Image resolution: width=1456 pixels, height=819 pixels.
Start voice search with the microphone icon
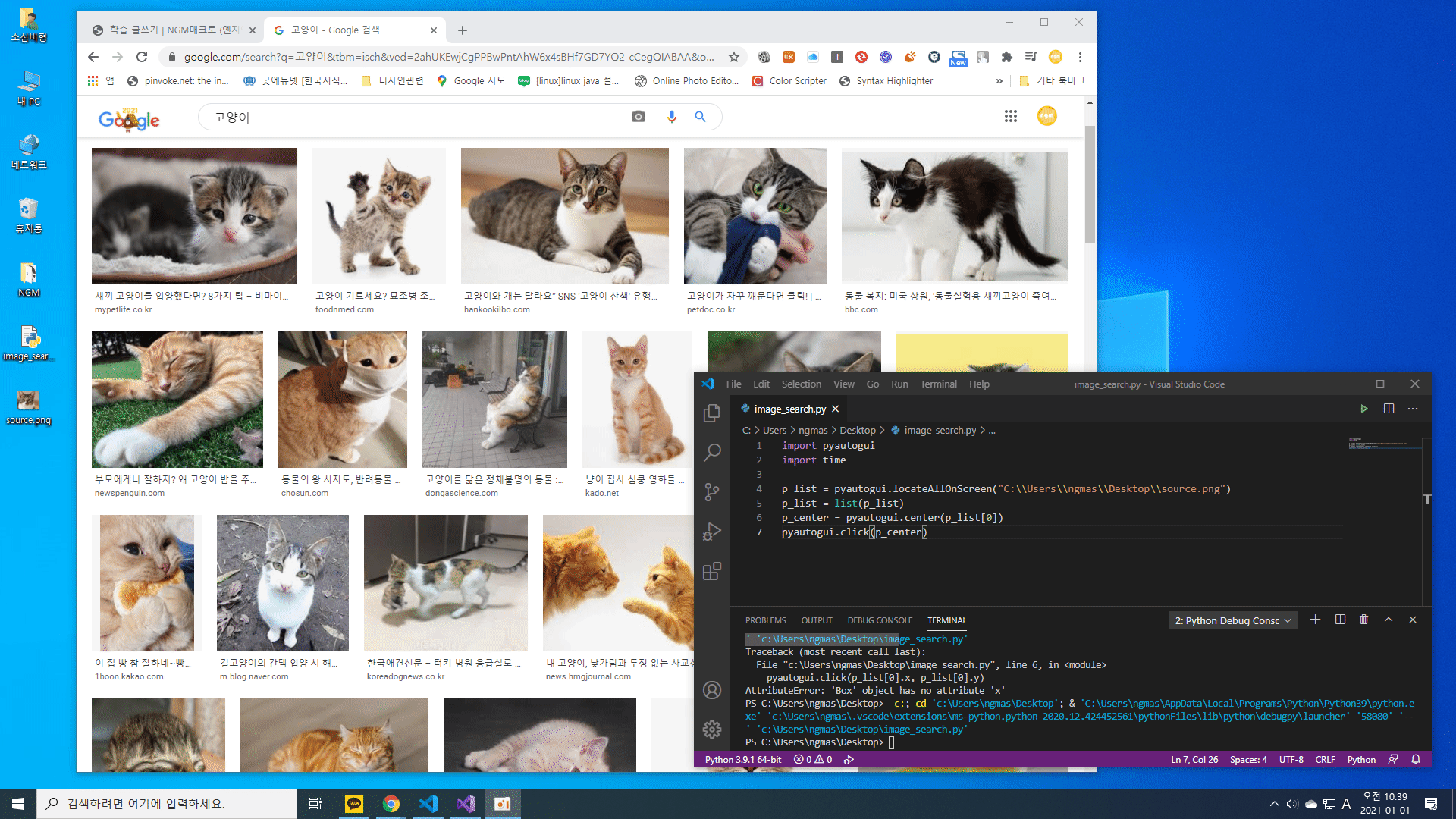(x=671, y=117)
